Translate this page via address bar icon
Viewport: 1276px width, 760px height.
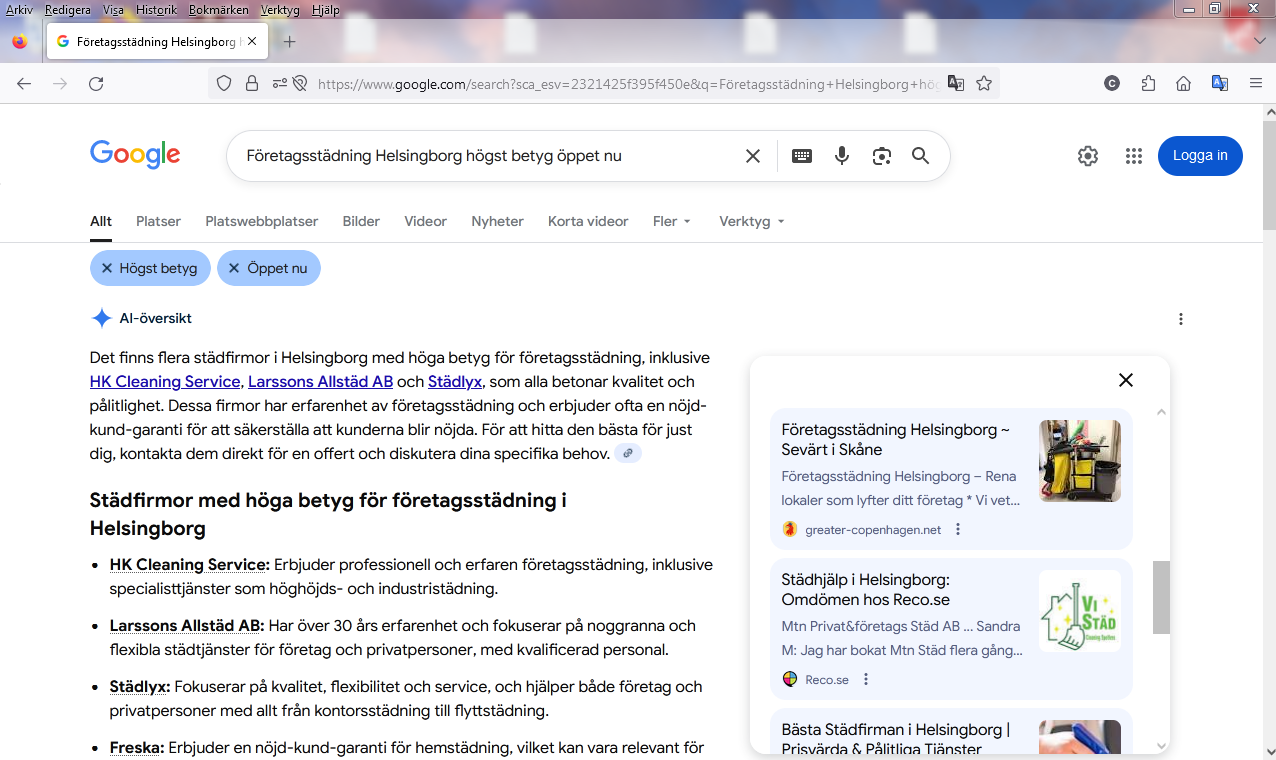[956, 84]
